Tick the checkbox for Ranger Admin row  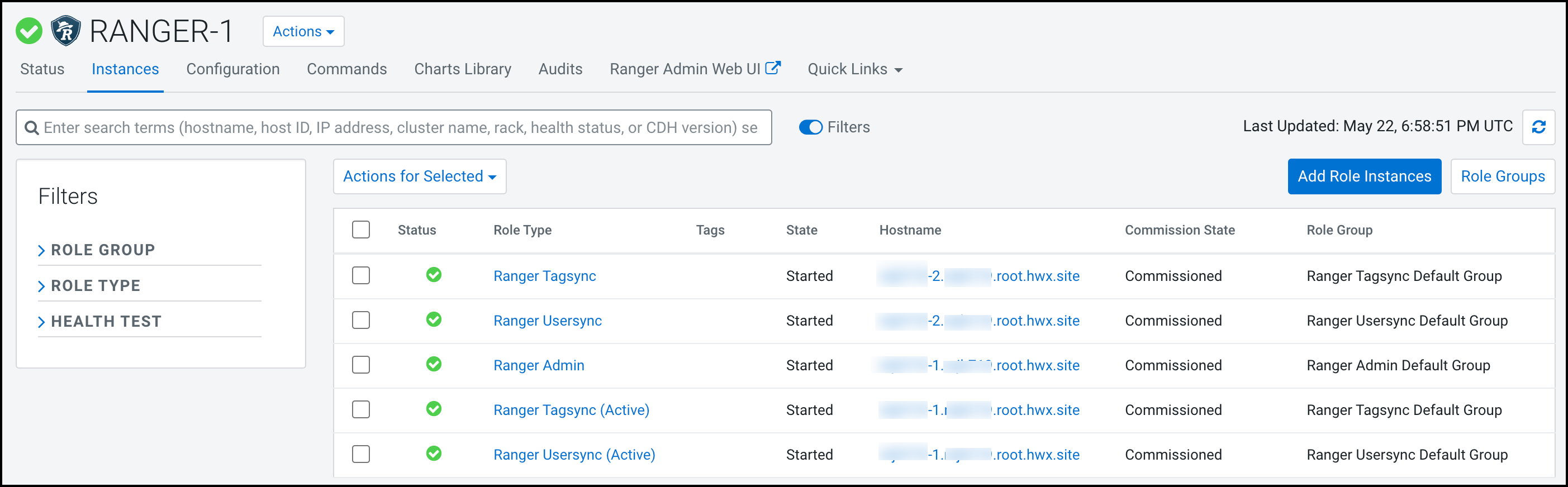coord(361,365)
